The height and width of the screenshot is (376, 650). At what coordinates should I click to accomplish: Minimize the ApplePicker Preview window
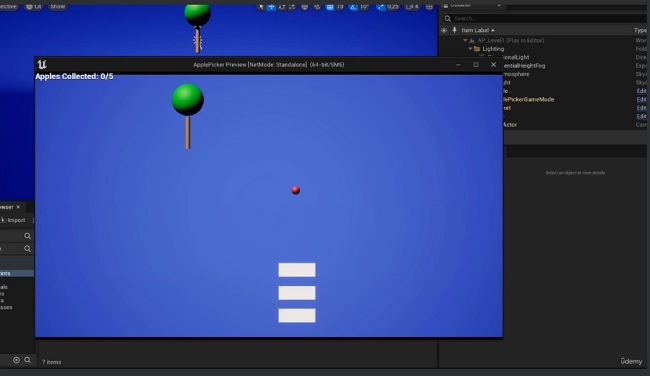(x=458, y=65)
